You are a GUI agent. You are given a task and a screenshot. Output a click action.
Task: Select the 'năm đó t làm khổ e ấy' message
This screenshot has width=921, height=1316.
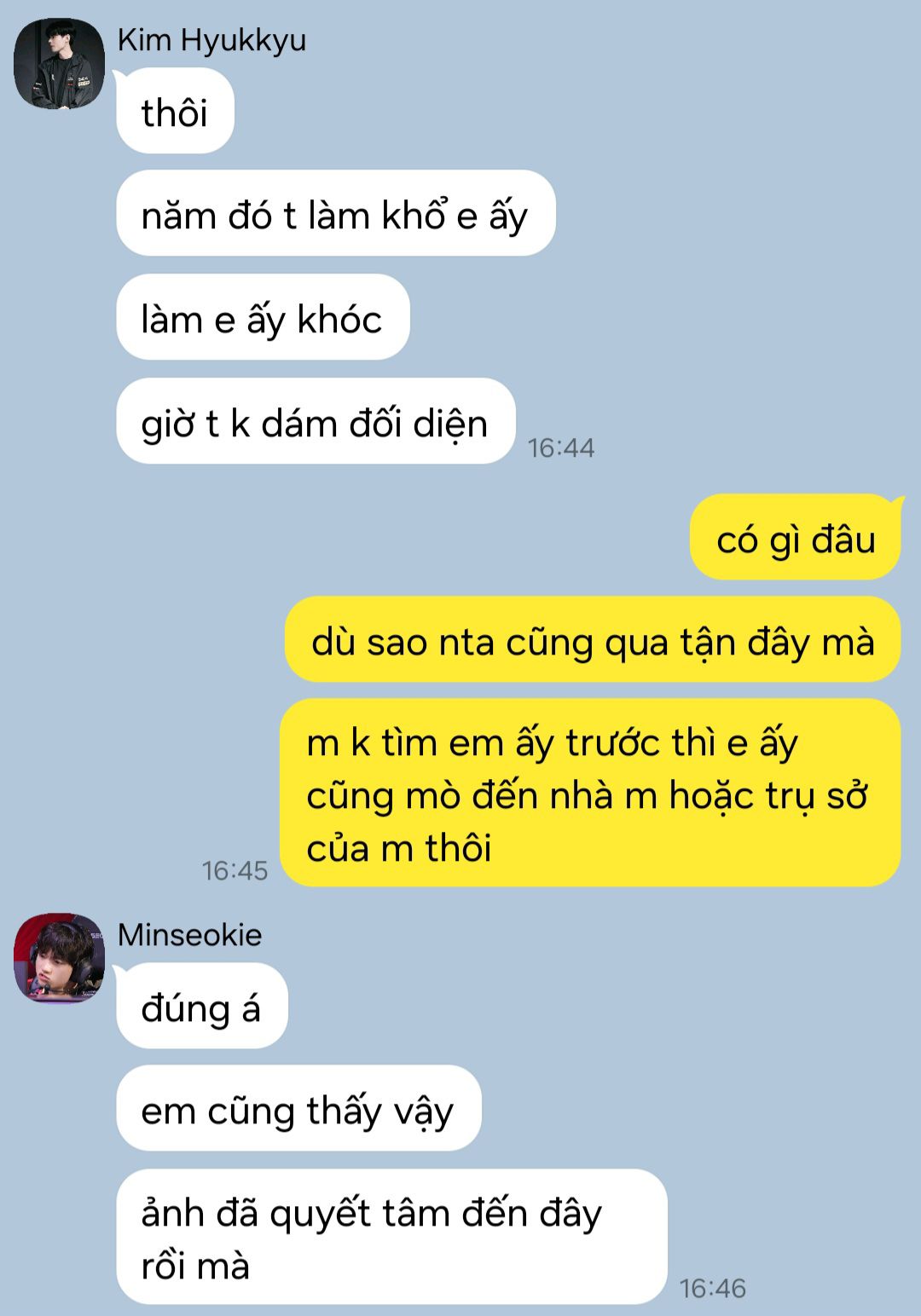pos(336,213)
